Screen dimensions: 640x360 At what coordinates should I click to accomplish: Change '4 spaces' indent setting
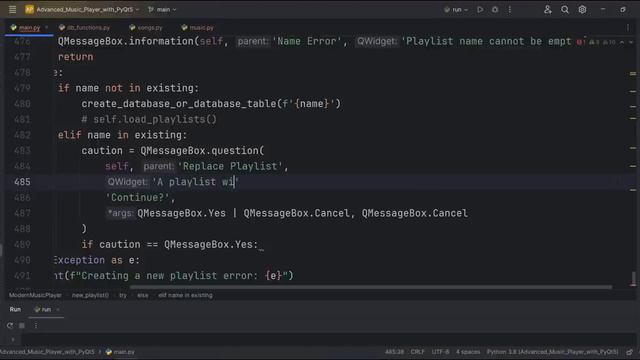[x=468, y=352]
